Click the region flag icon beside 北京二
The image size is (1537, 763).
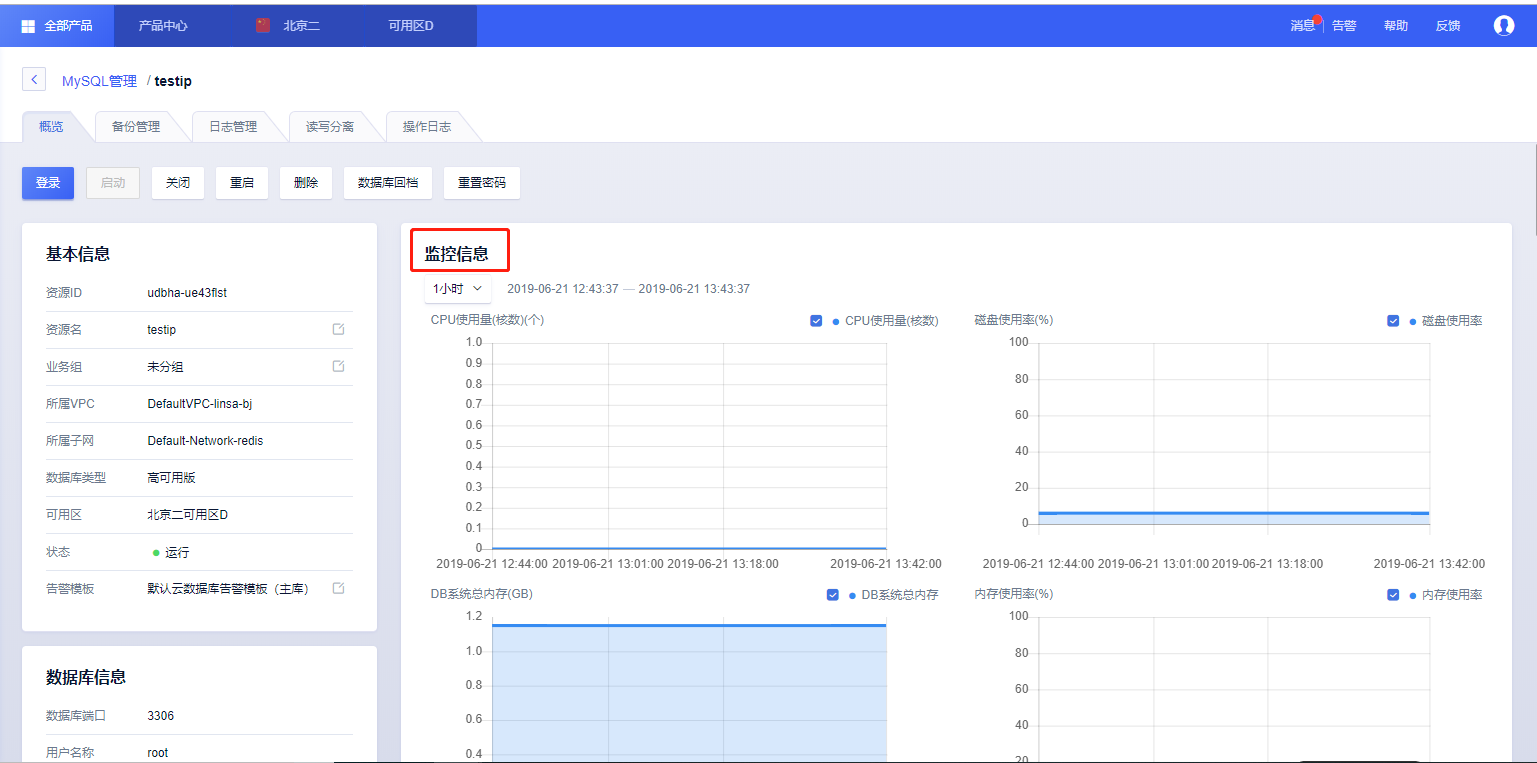coord(261,25)
